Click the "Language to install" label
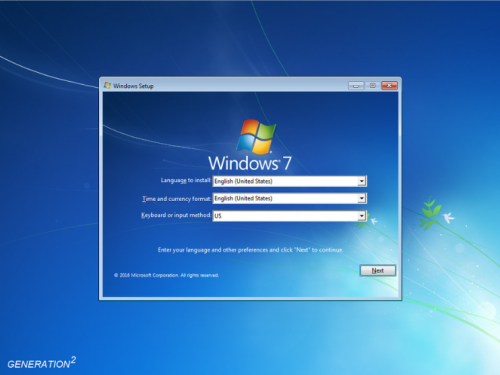 [x=186, y=180]
